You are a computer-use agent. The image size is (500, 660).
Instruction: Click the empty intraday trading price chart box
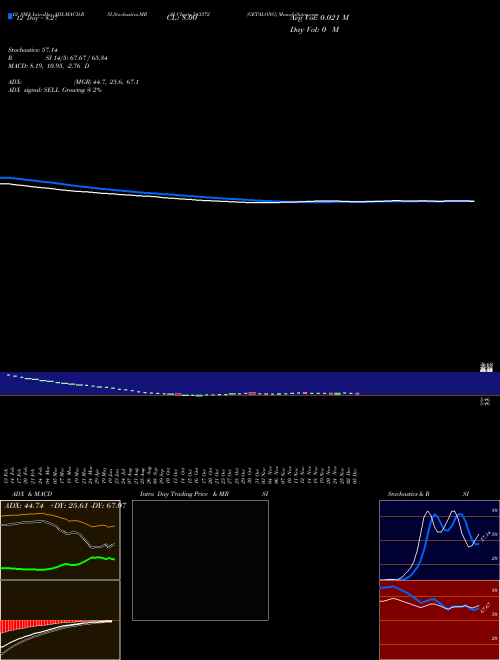pos(200,560)
